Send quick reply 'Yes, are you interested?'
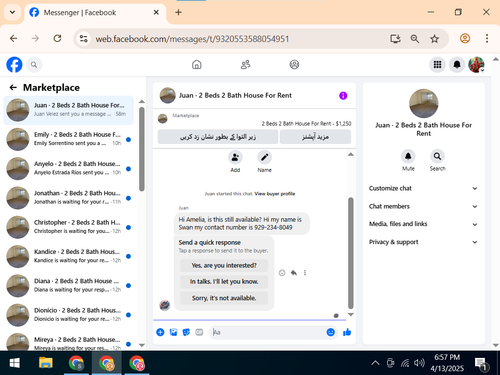The height and width of the screenshot is (375, 500). coord(224,265)
